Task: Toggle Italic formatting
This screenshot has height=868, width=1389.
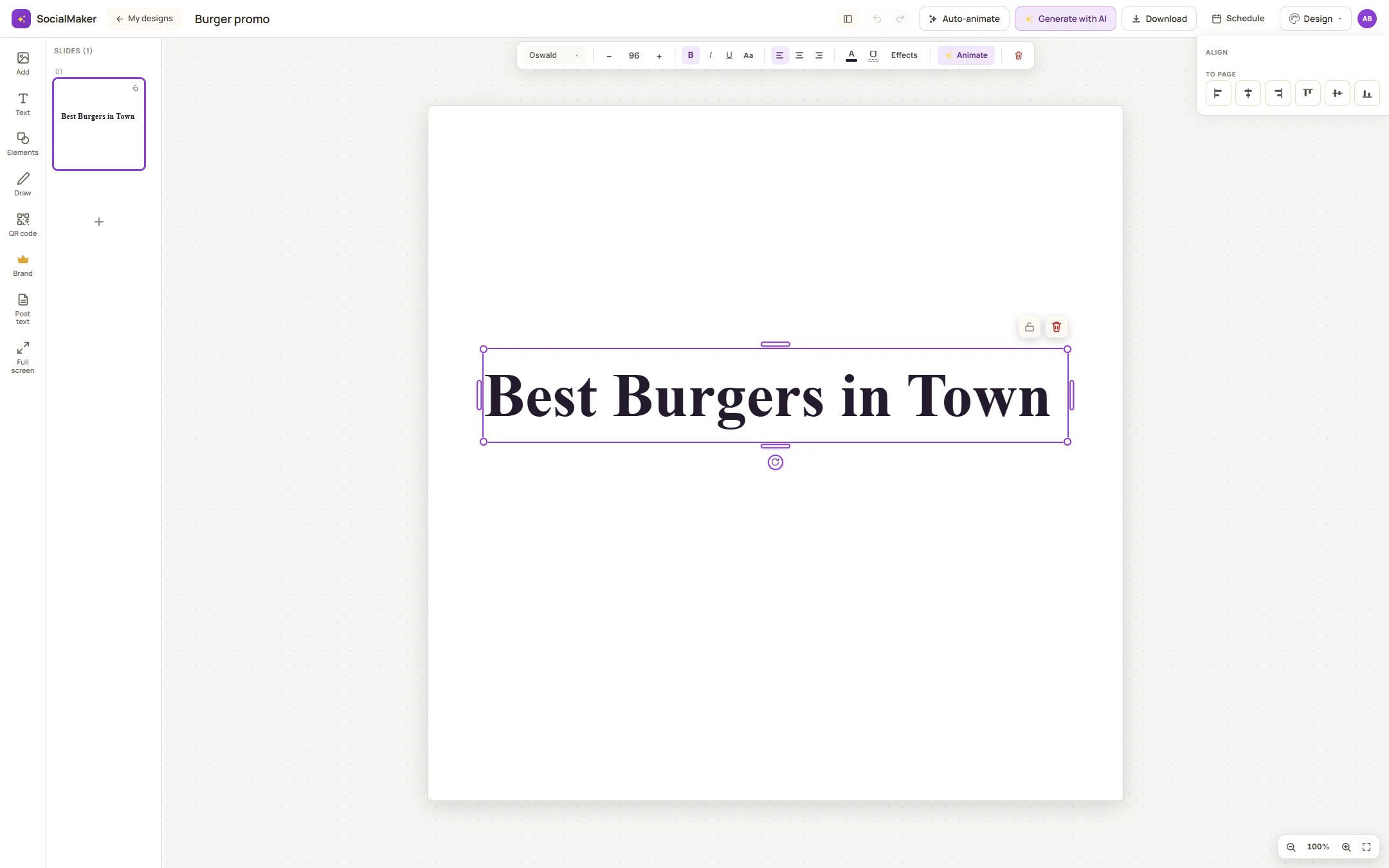Action: pyautogui.click(x=710, y=55)
